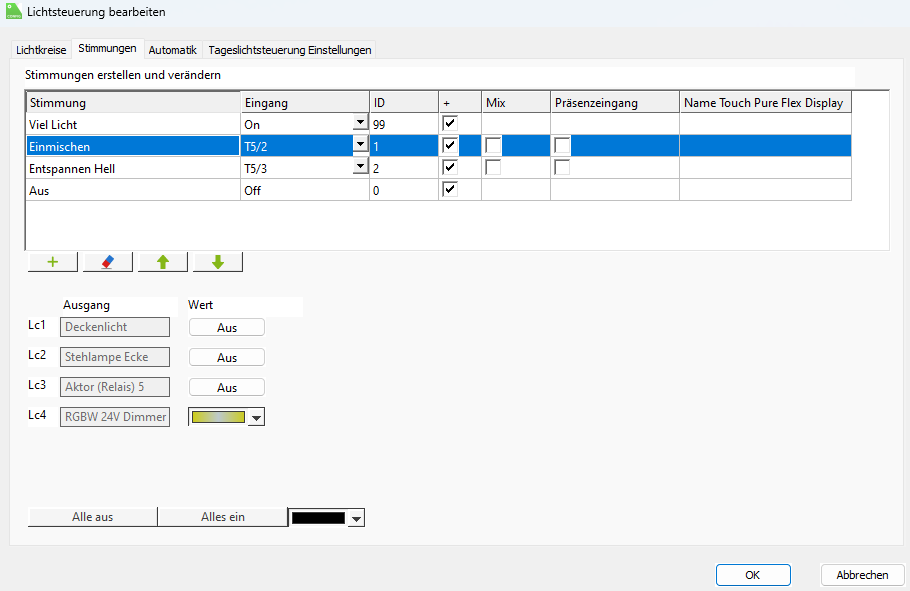
Task: Go to the Automatik tab
Action: click(172, 49)
